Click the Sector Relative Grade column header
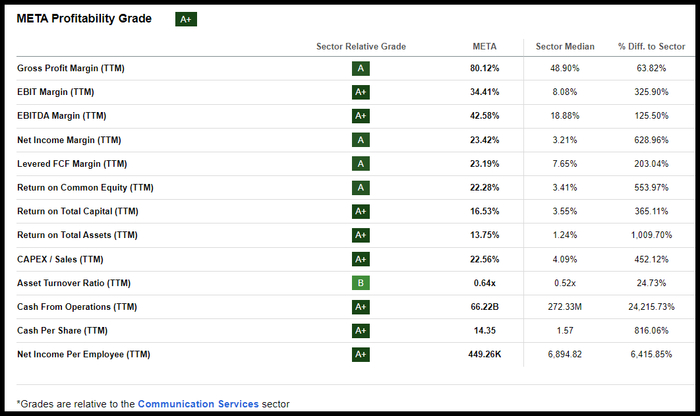The image size is (700, 416). [x=361, y=46]
